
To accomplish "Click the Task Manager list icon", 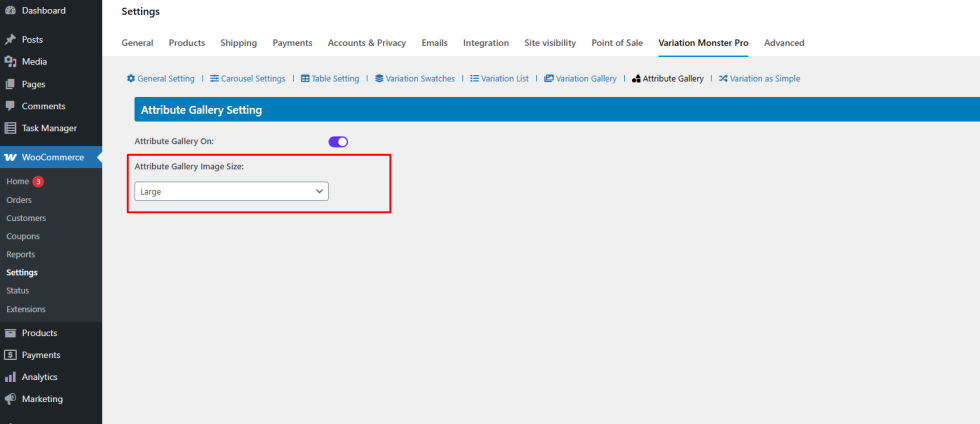I will point(10,128).
